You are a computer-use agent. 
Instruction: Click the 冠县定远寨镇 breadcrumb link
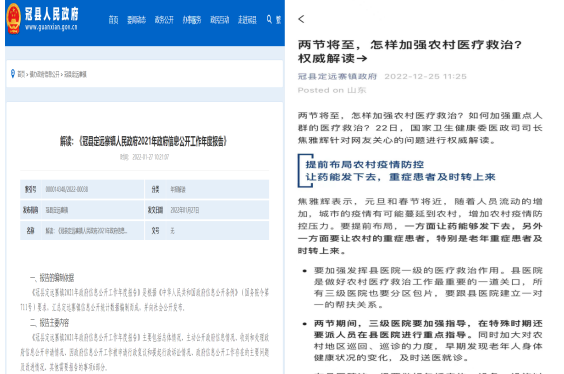click(75, 74)
